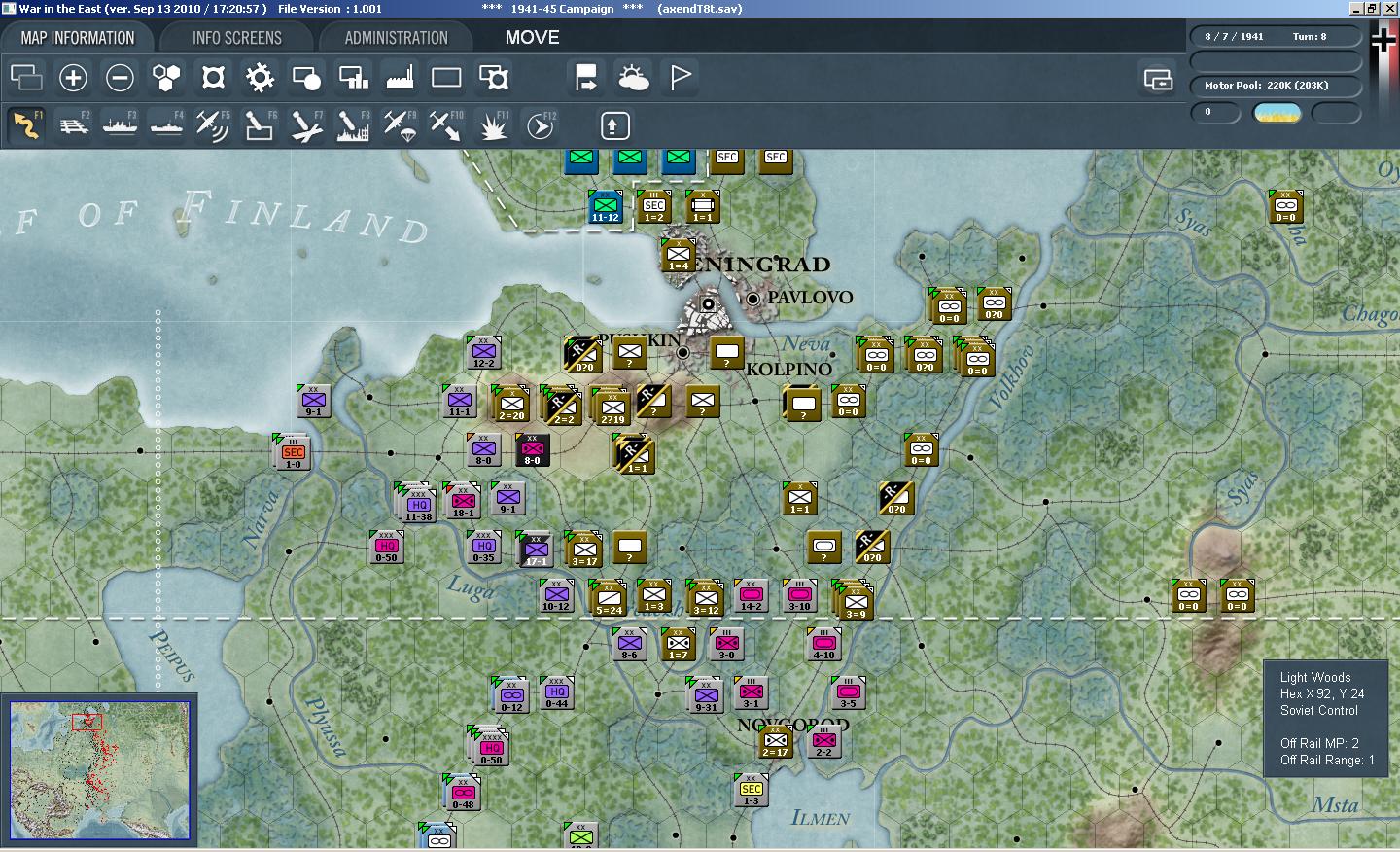This screenshot has height=852, width=1400.
Task: Click the flag-with-arrow end turn icon
Action: coord(586,77)
